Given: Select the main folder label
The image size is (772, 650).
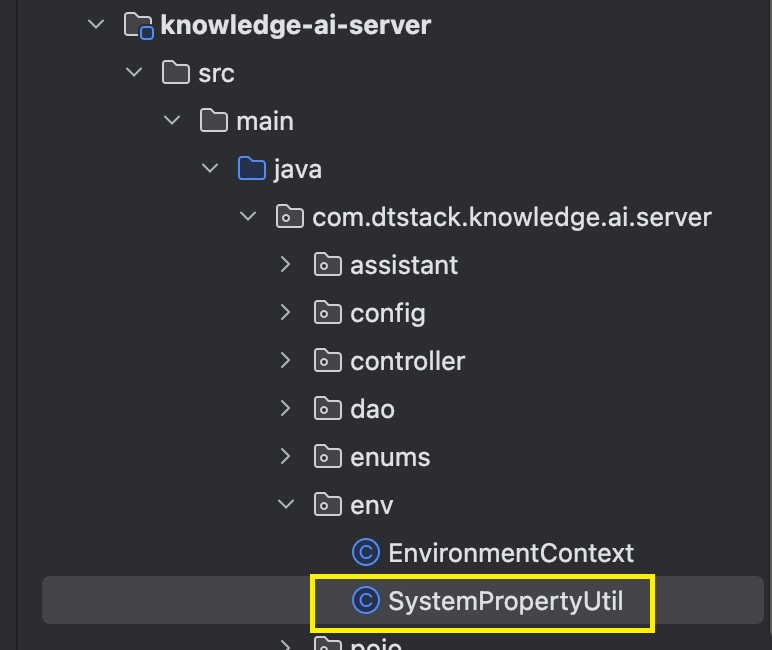Looking at the screenshot, I should 265,121.
